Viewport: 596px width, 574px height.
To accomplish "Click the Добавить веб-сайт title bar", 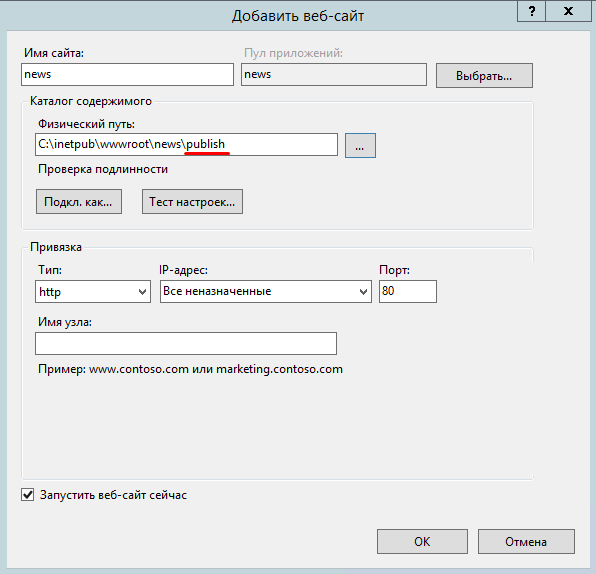I will tap(298, 16).
